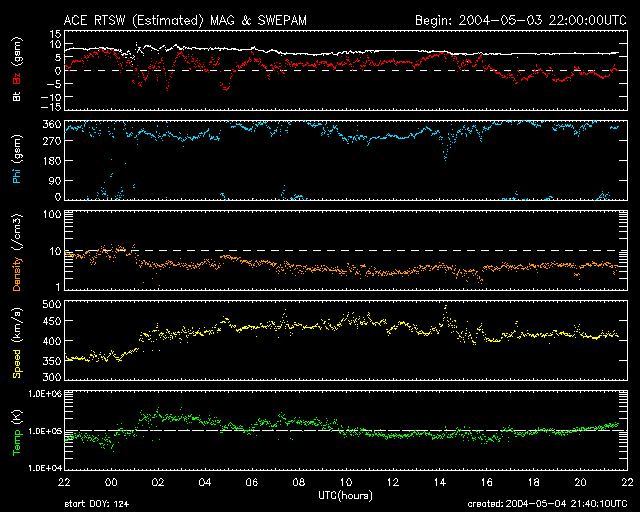Click the Density (/cm3) axis label
The image size is (640, 512).
point(17,252)
